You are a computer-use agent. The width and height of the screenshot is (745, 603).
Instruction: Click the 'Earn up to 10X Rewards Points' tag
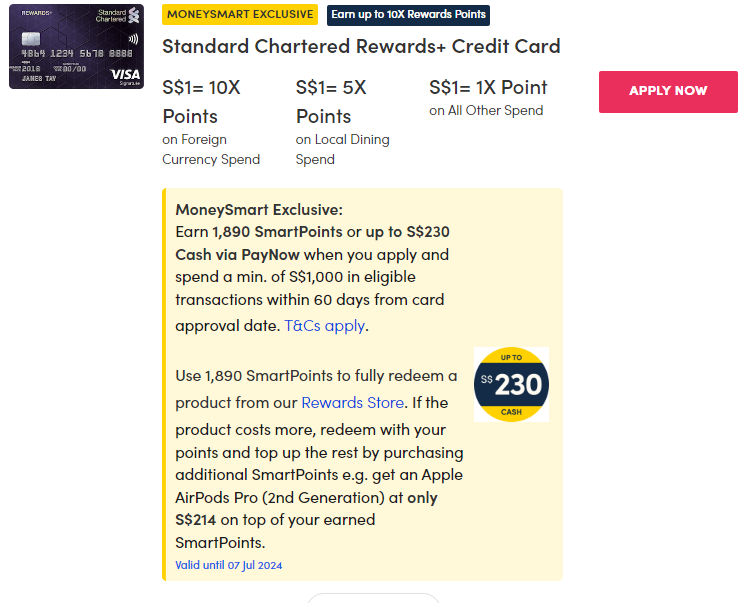pyautogui.click(x=408, y=15)
